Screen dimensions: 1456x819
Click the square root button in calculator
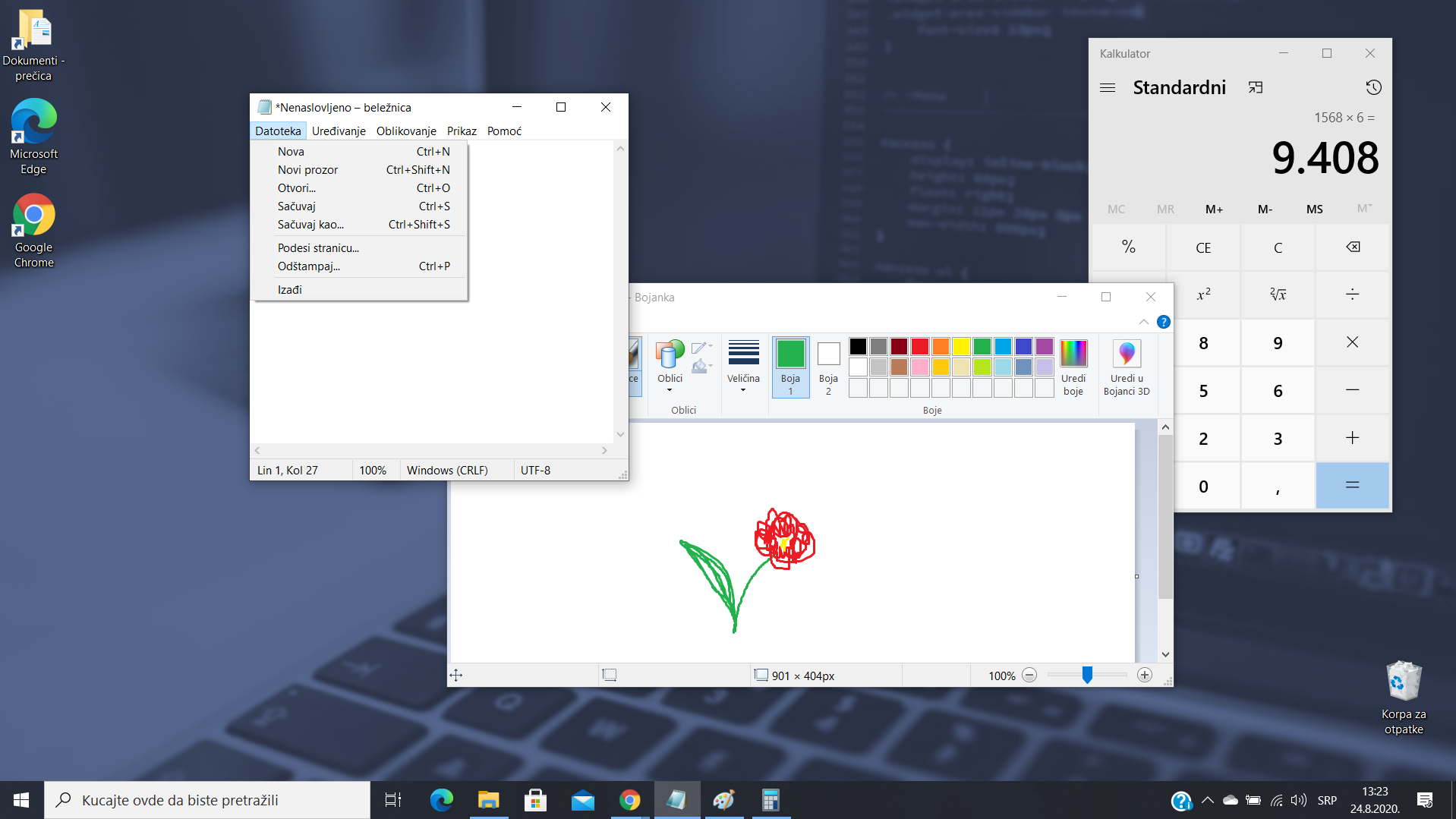pyautogui.click(x=1278, y=295)
